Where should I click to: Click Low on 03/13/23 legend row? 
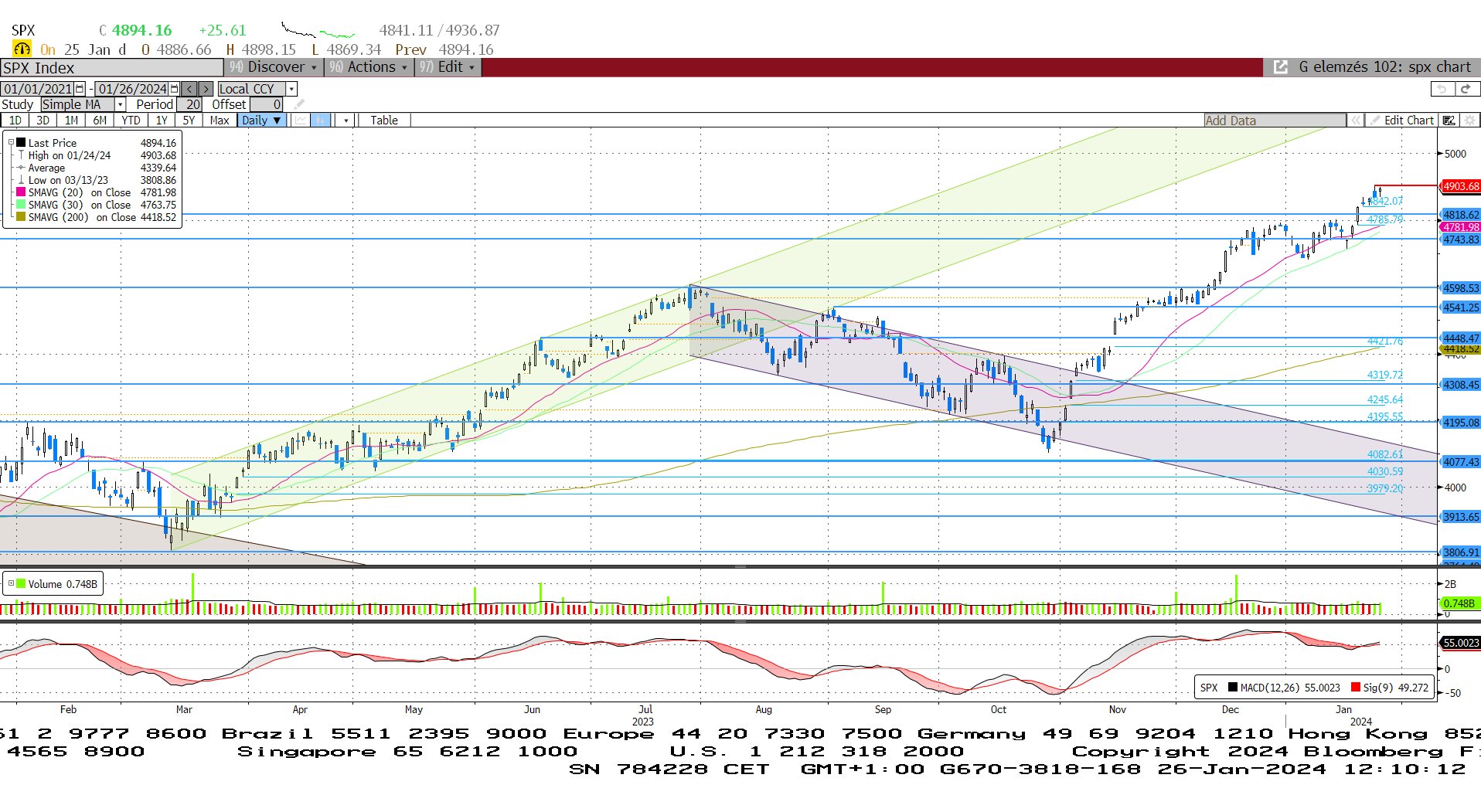(x=97, y=180)
